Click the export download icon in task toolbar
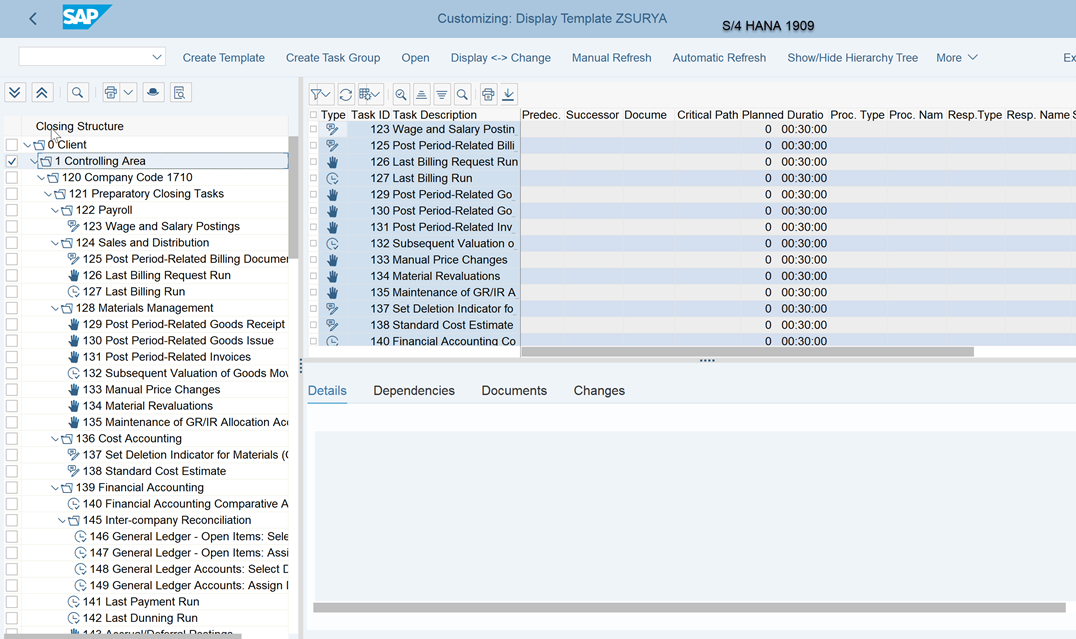 [508, 95]
